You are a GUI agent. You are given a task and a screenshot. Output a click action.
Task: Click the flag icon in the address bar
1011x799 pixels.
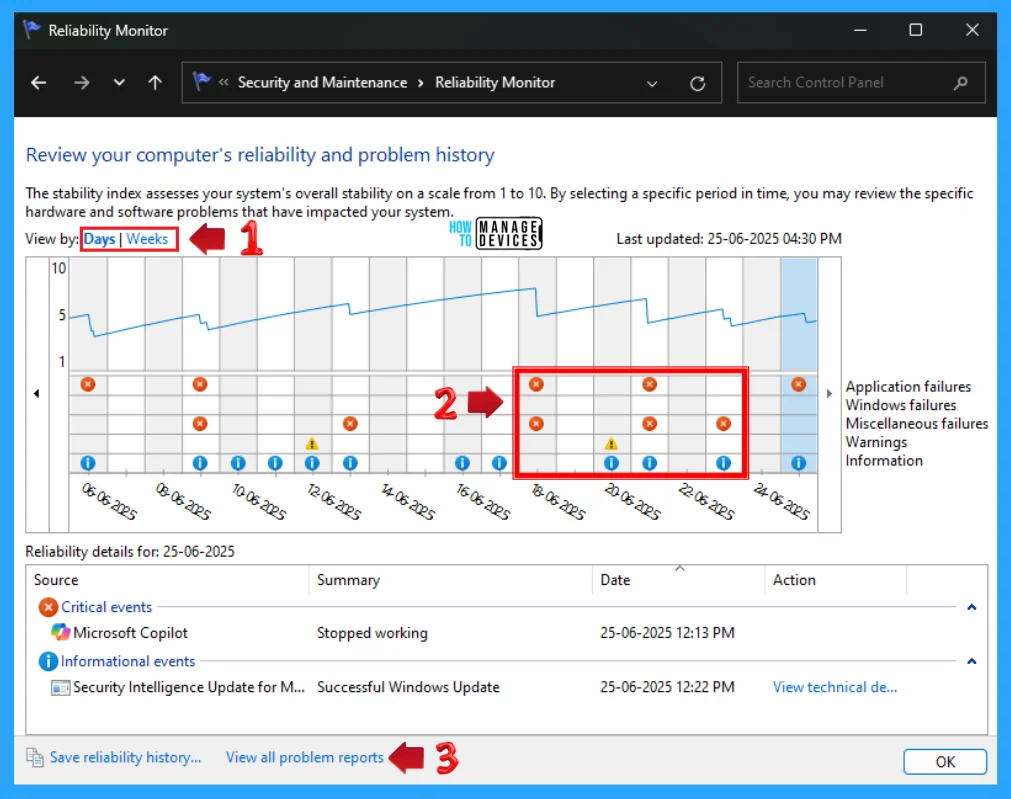click(x=202, y=81)
